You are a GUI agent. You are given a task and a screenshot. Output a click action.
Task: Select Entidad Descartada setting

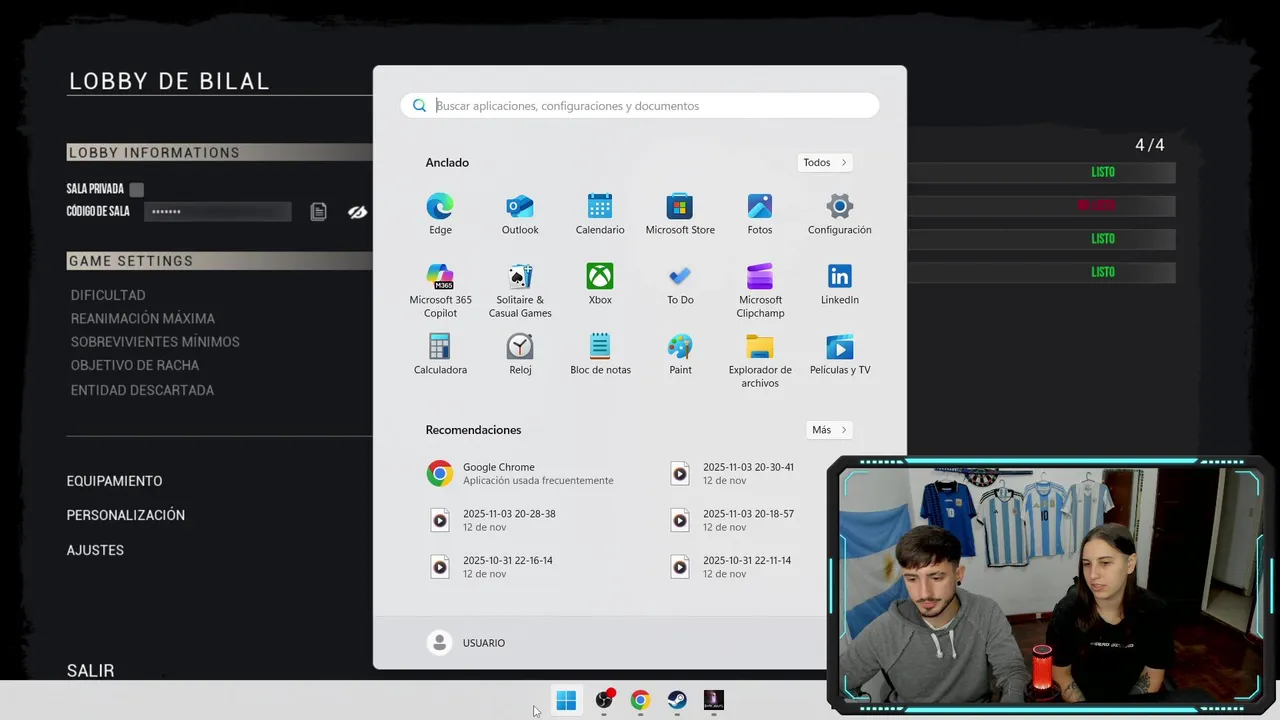coord(142,390)
